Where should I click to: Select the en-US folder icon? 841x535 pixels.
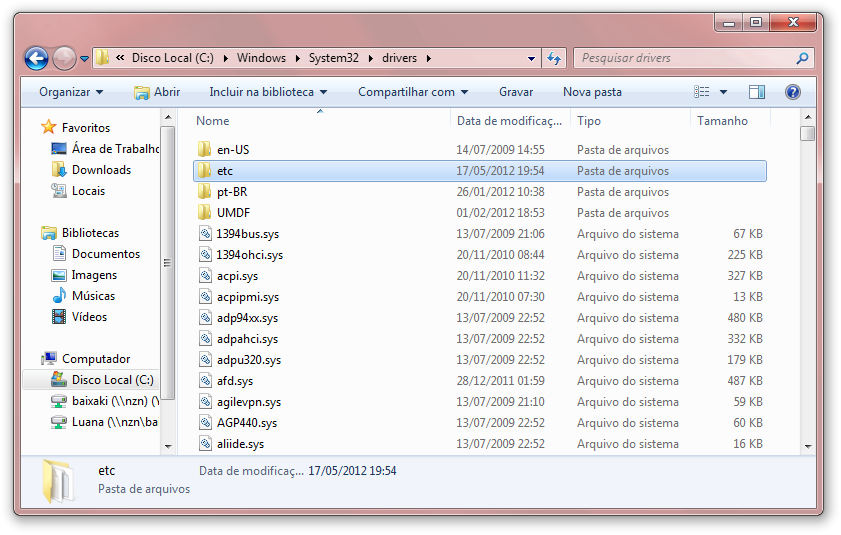click(204, 149)
